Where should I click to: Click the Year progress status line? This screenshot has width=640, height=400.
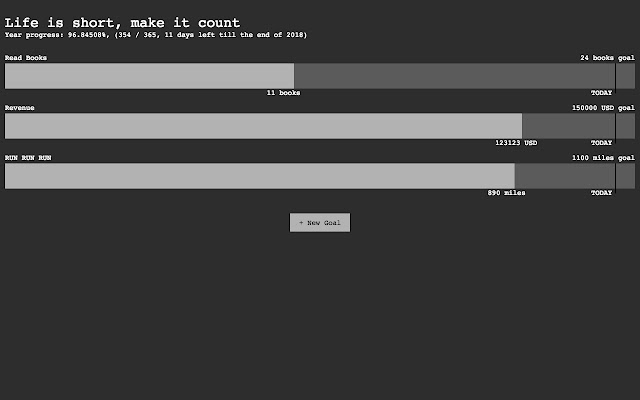tap(156, 35)
